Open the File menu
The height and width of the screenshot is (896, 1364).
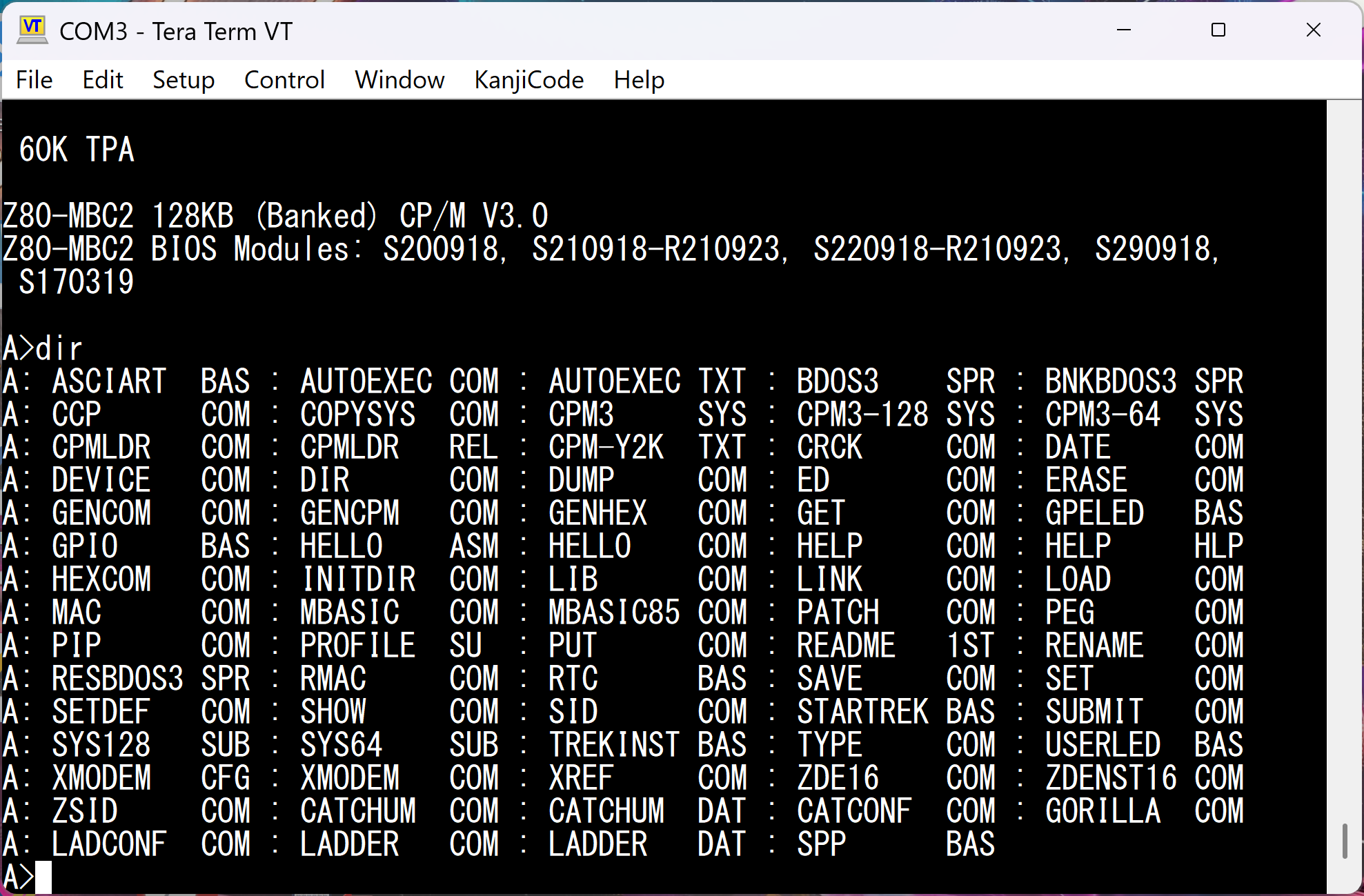click(x=34, y=80)
